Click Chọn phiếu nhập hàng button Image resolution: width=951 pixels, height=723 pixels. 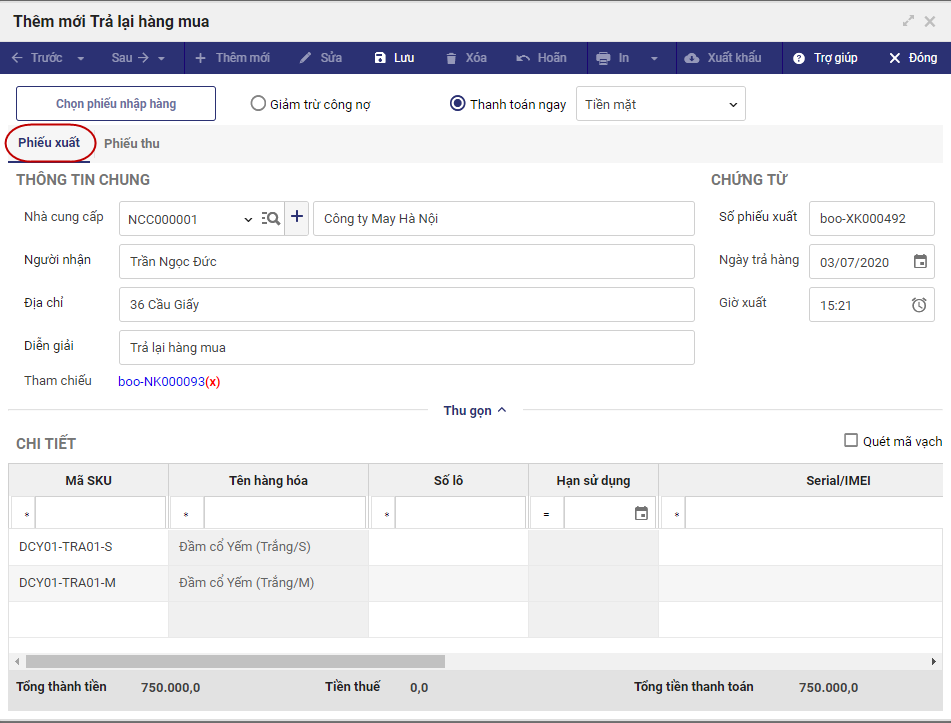(x=116, y=104)
